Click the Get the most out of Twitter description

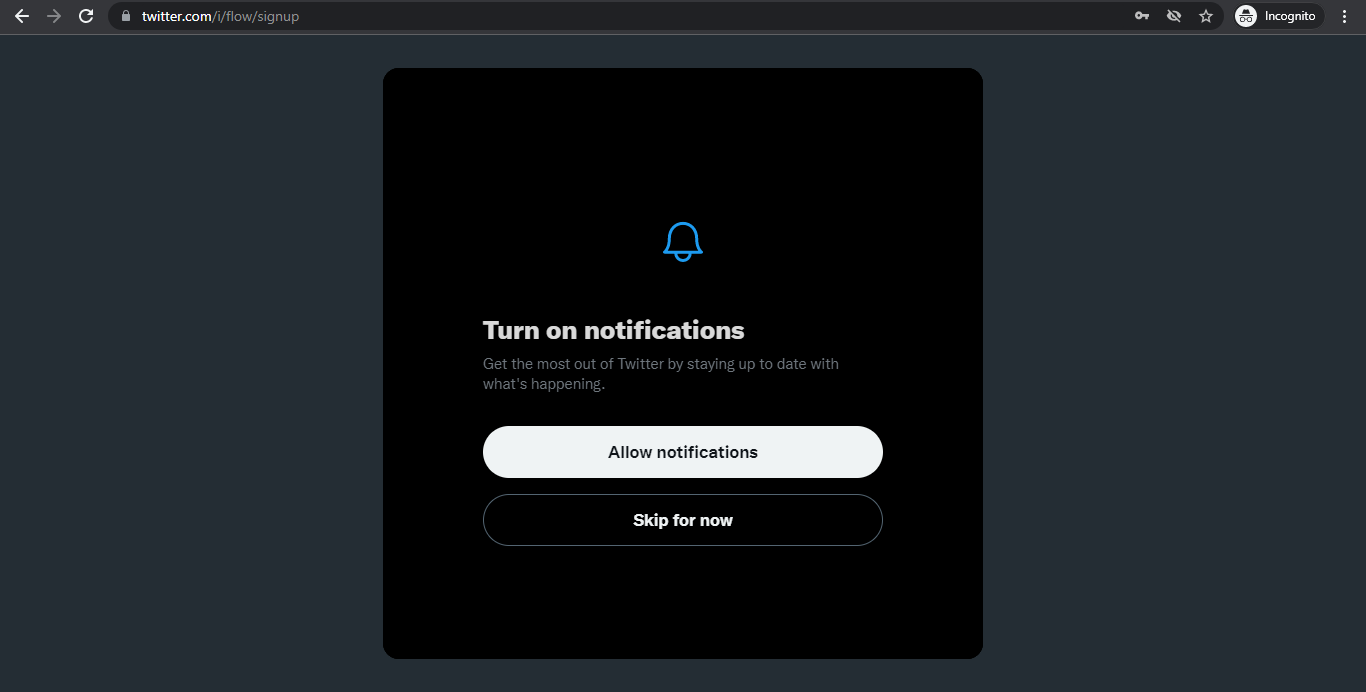pyautogui.click(x=661, y=374)
